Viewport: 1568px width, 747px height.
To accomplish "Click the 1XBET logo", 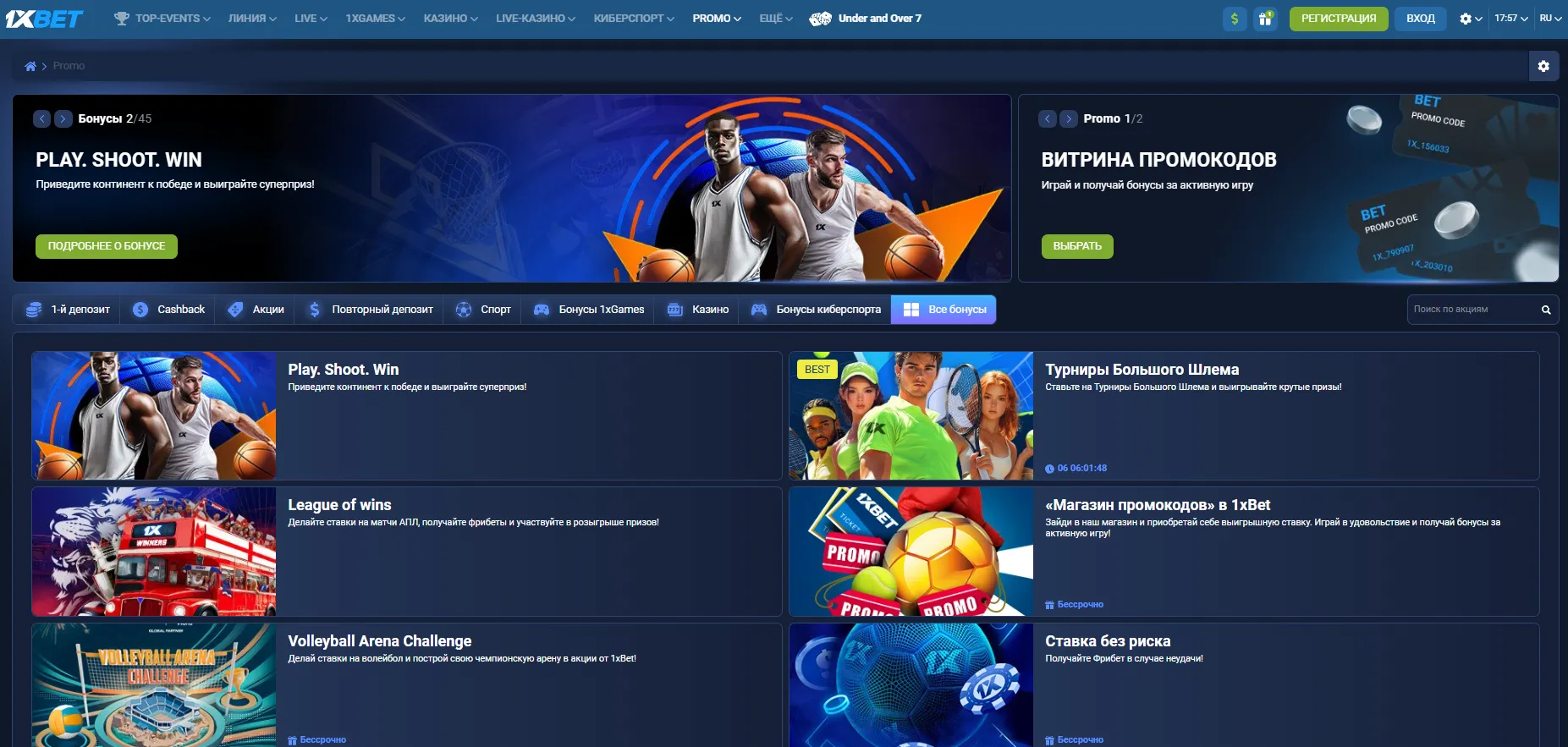I will click(44, 19).
